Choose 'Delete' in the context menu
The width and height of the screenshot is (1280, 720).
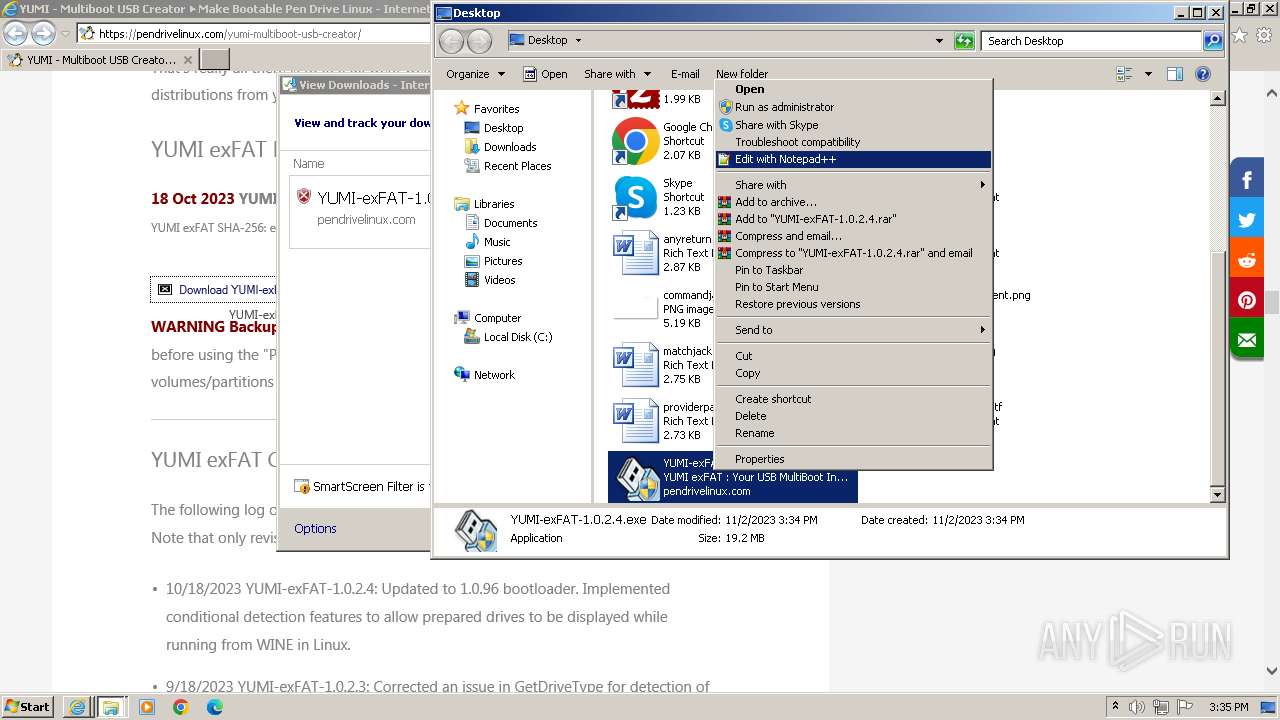click(x=853, y=416)
